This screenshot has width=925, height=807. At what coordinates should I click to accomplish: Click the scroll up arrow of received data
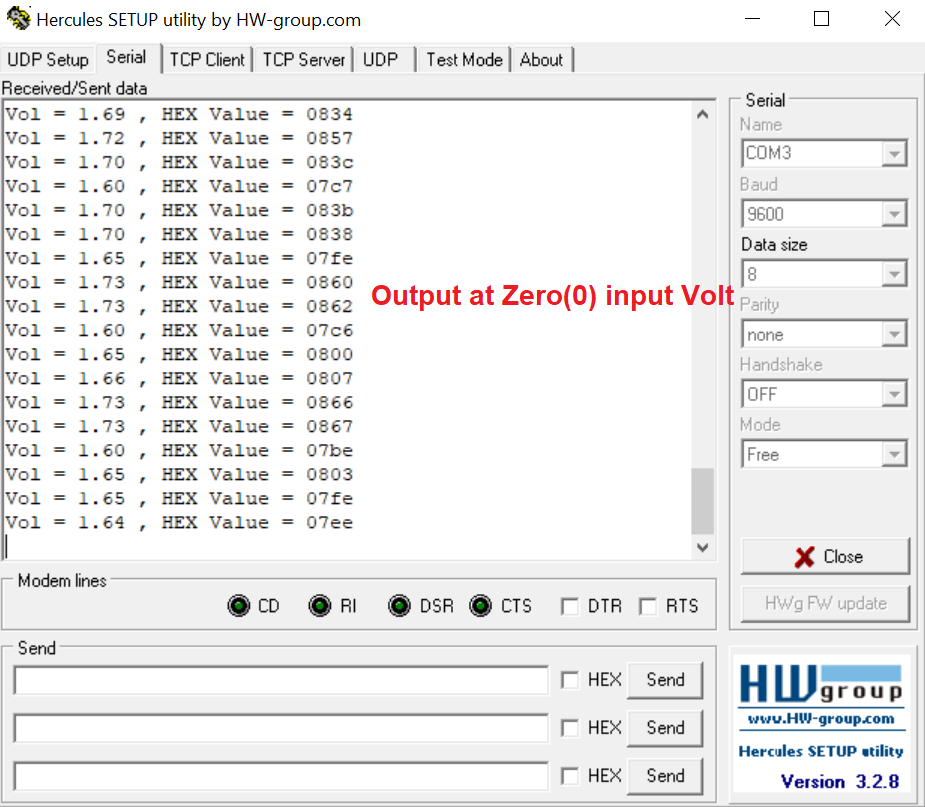(702, 114)
